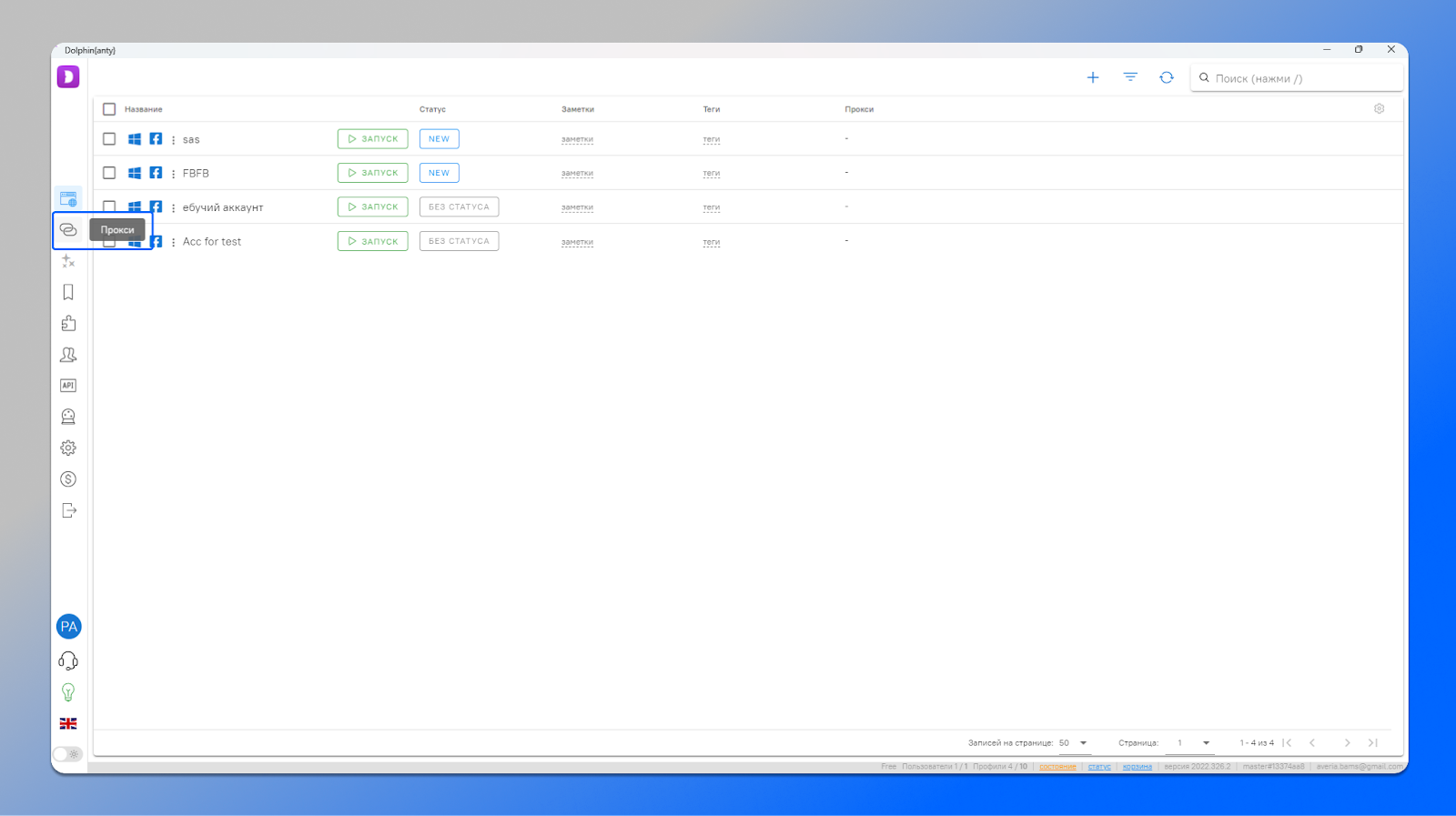Edit заметки for Acc for test
The width and height of the screenshot is (1456, 816).
(x=577, y=242)
